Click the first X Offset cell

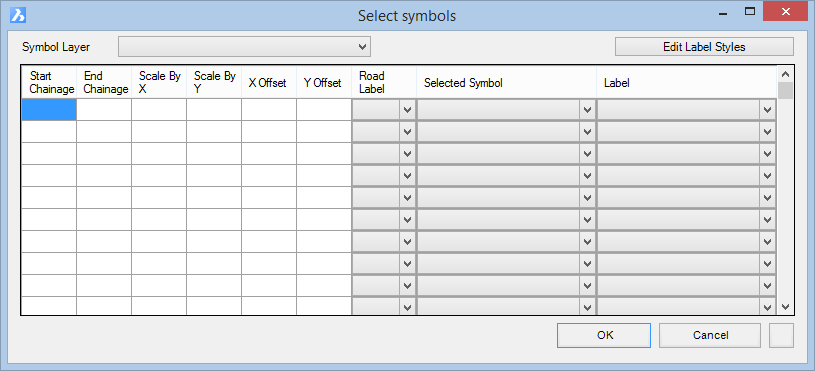[269, 110]
